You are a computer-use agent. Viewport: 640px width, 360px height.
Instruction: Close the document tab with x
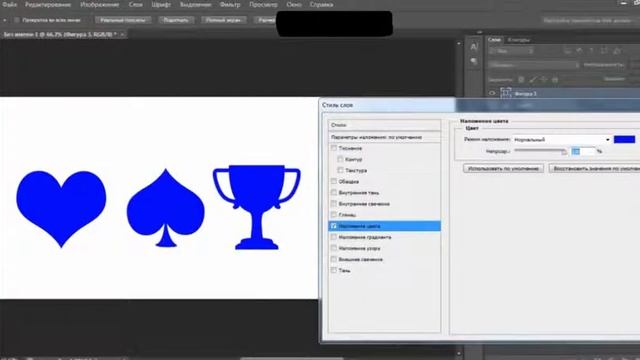[x=122, y=35]
